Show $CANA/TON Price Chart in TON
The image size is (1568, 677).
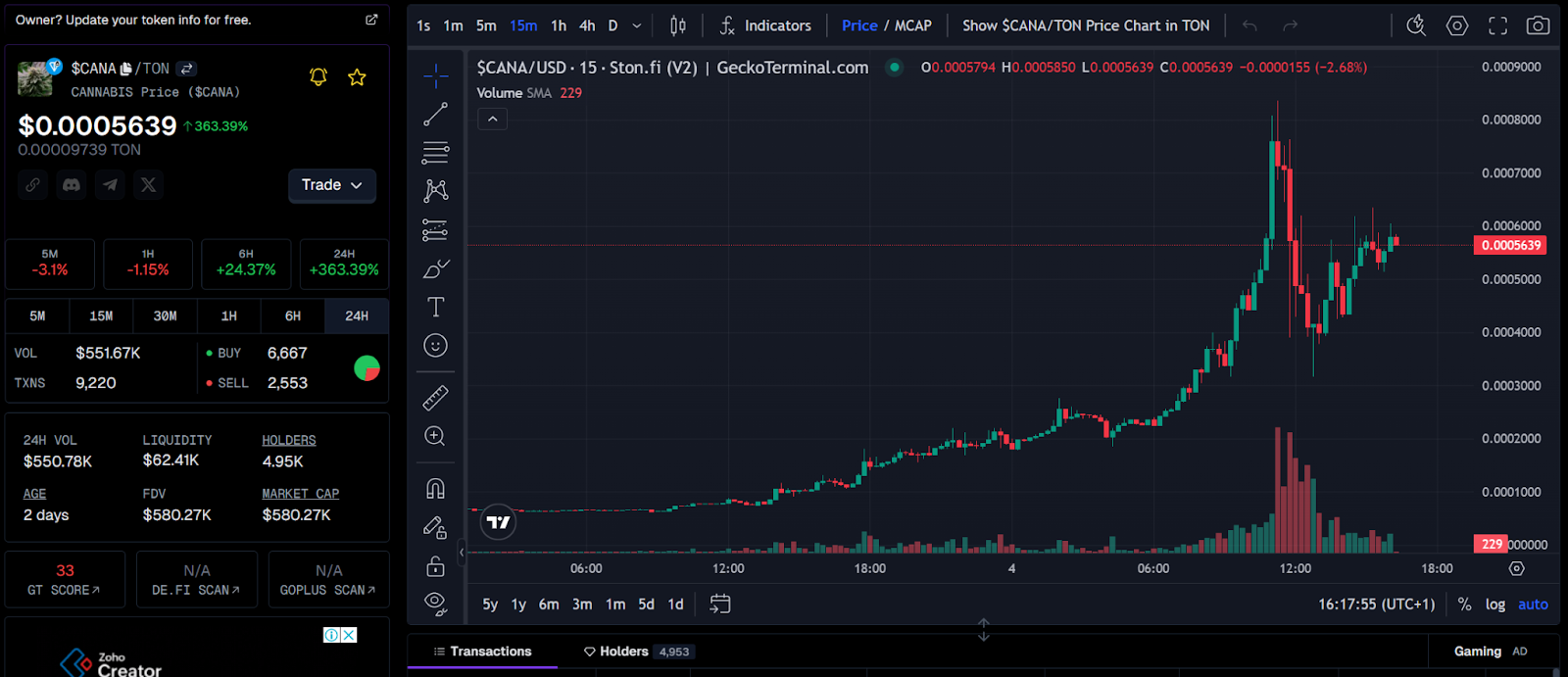1086,25
